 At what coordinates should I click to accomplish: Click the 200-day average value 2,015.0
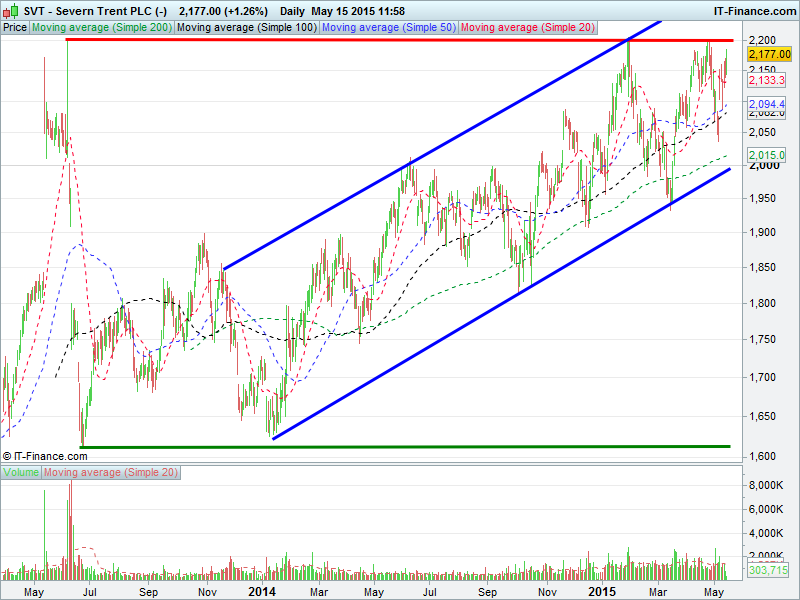[x=766, y=155]
